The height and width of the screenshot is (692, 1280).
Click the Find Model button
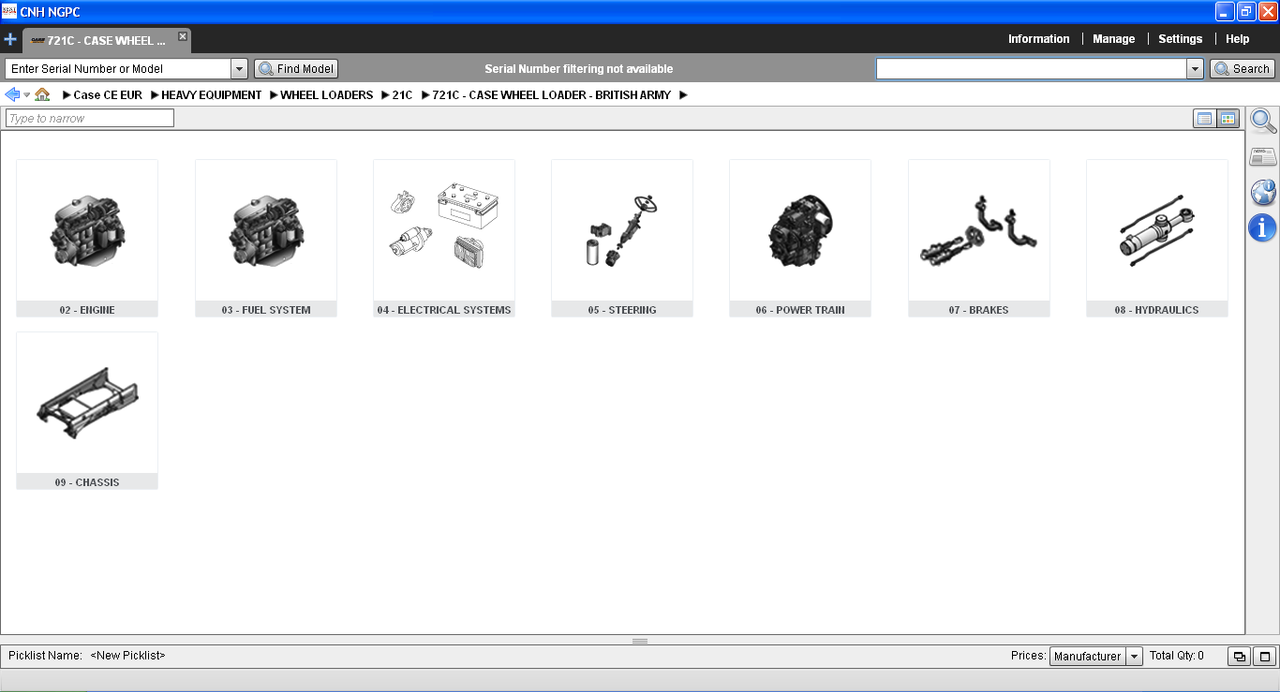(296, 69)
